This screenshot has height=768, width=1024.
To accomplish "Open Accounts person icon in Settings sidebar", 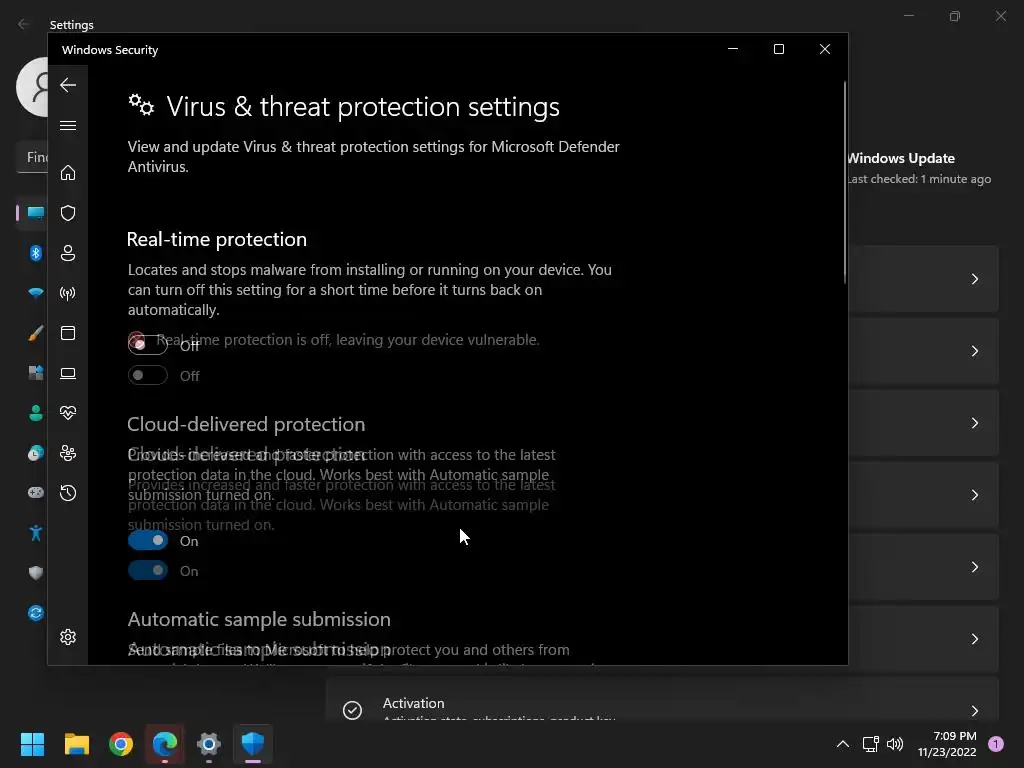I will click(x=36, y=413).
